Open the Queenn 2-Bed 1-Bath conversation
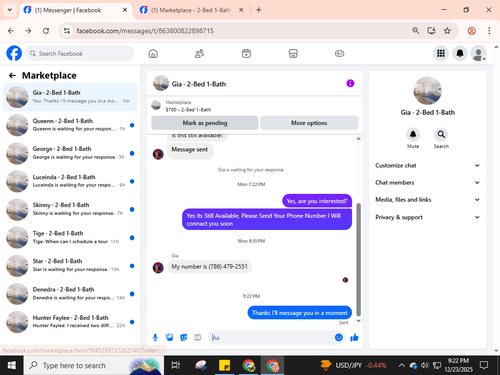Image resolution: width=500 pixels, height=375 pixels. [70, 125]
